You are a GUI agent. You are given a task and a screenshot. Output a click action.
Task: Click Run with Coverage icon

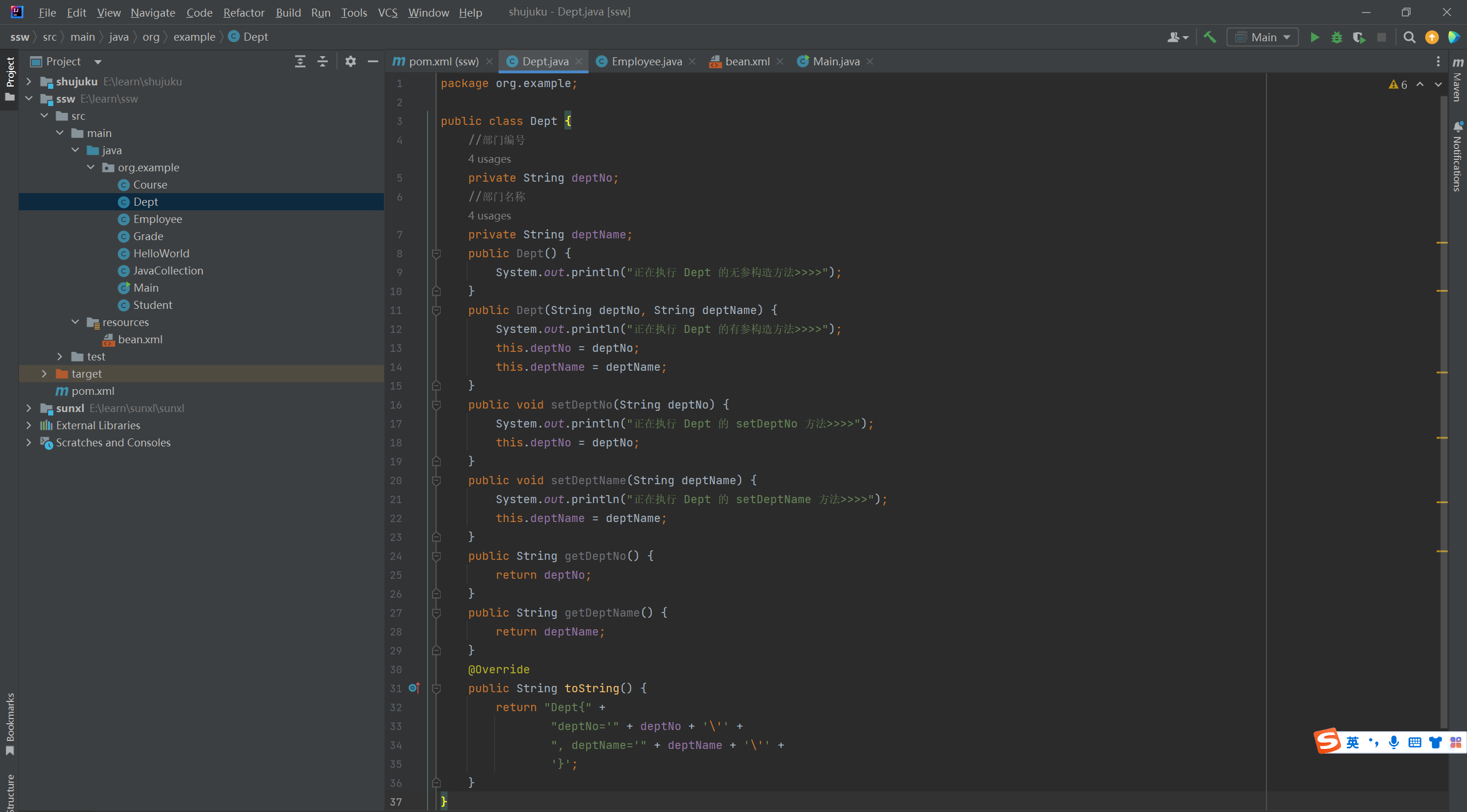(x=1359, y=37)
